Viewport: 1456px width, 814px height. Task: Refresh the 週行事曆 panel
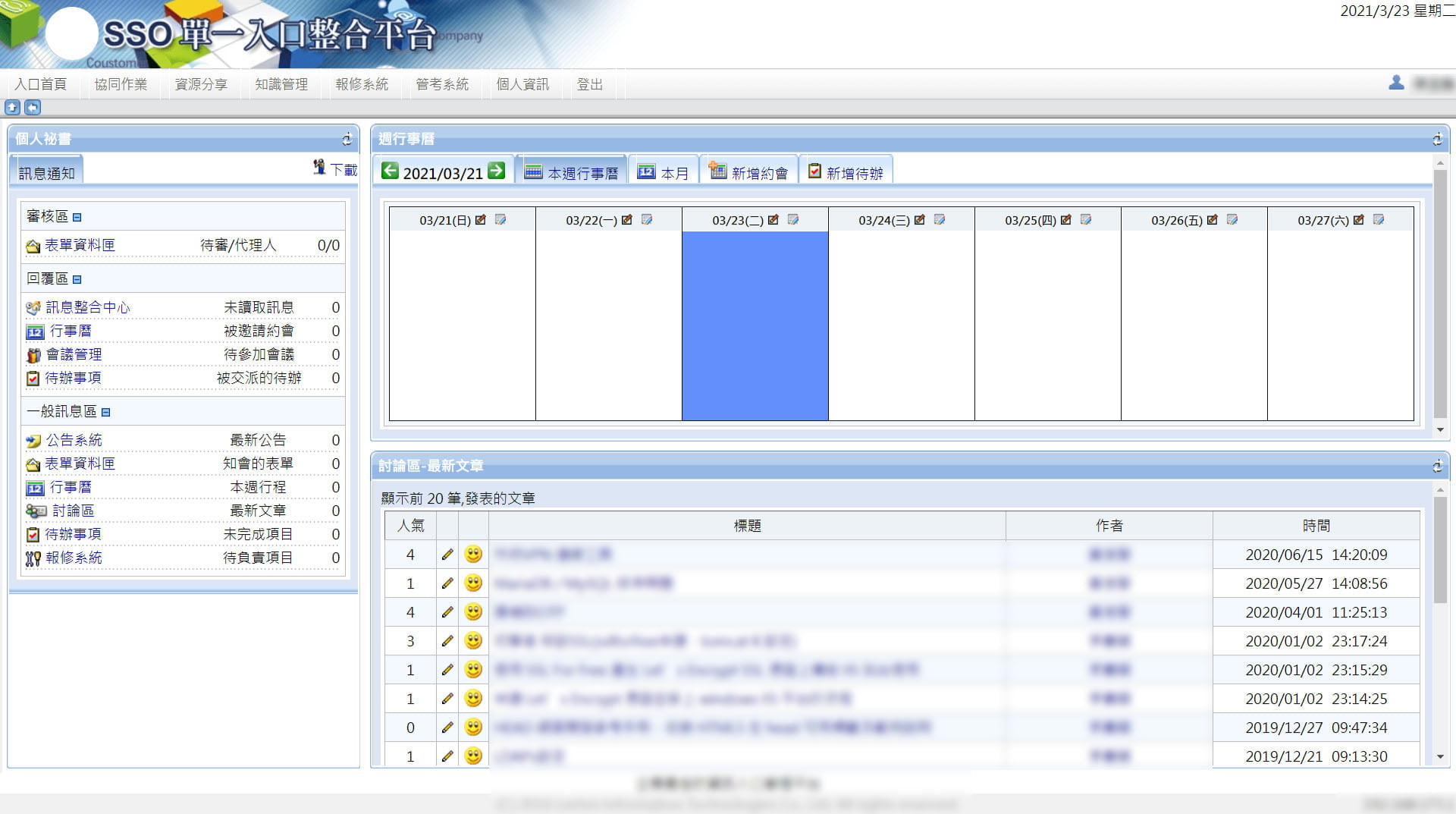coord(1437,139)
